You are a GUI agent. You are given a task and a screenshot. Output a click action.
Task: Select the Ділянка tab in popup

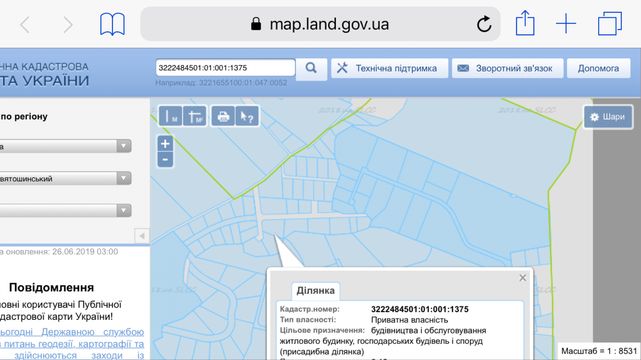316,291
